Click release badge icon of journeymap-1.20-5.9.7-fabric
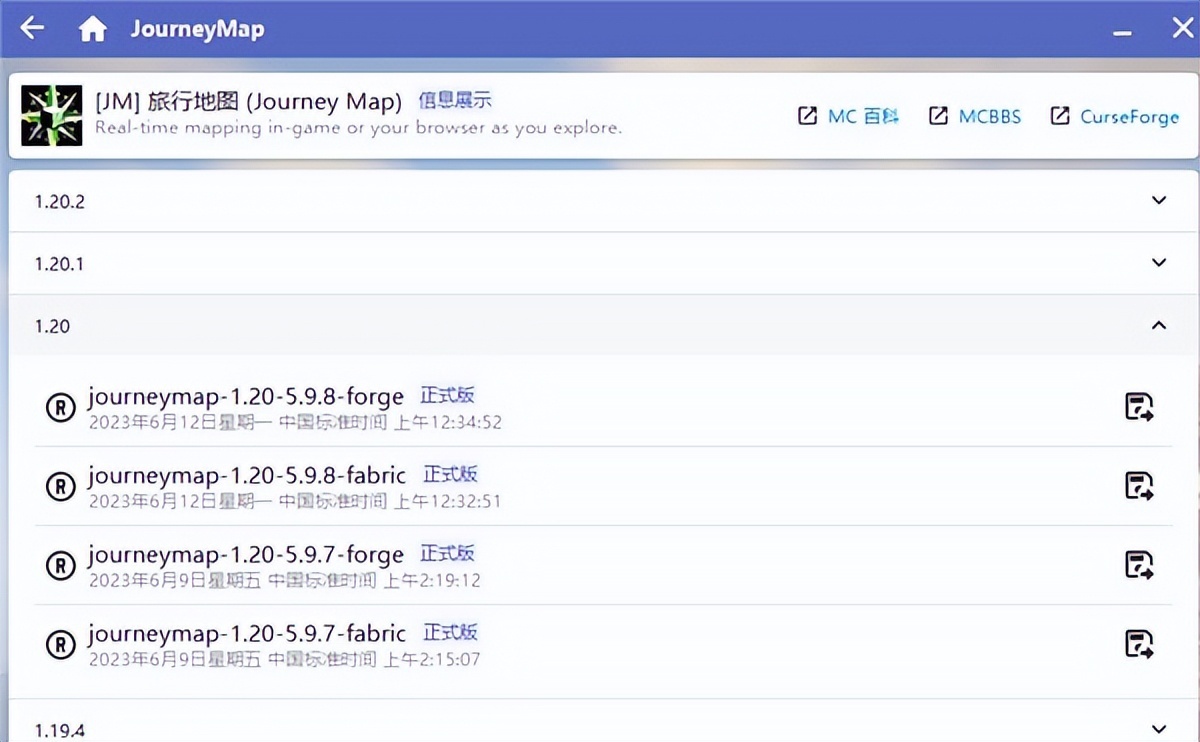Image resolution: width=1200 pixels, height=742 pixels. (x=61, y=644)
